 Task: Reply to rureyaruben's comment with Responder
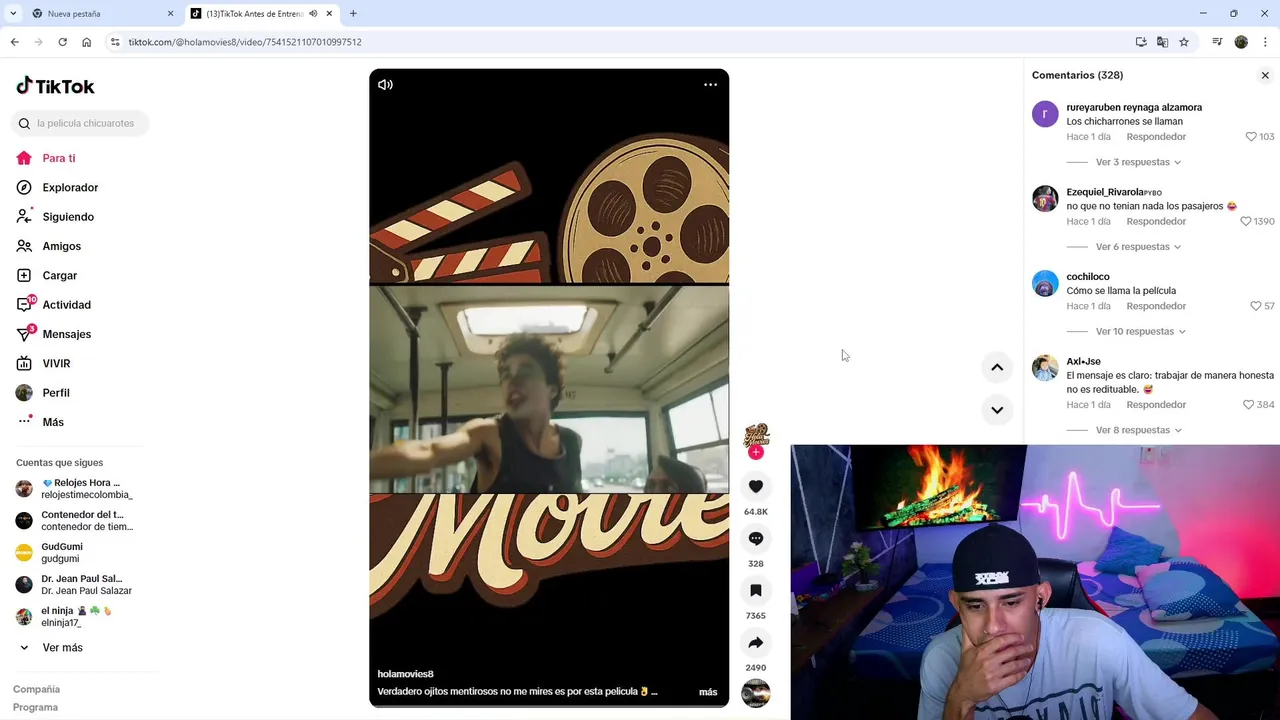coord(1156,137)
